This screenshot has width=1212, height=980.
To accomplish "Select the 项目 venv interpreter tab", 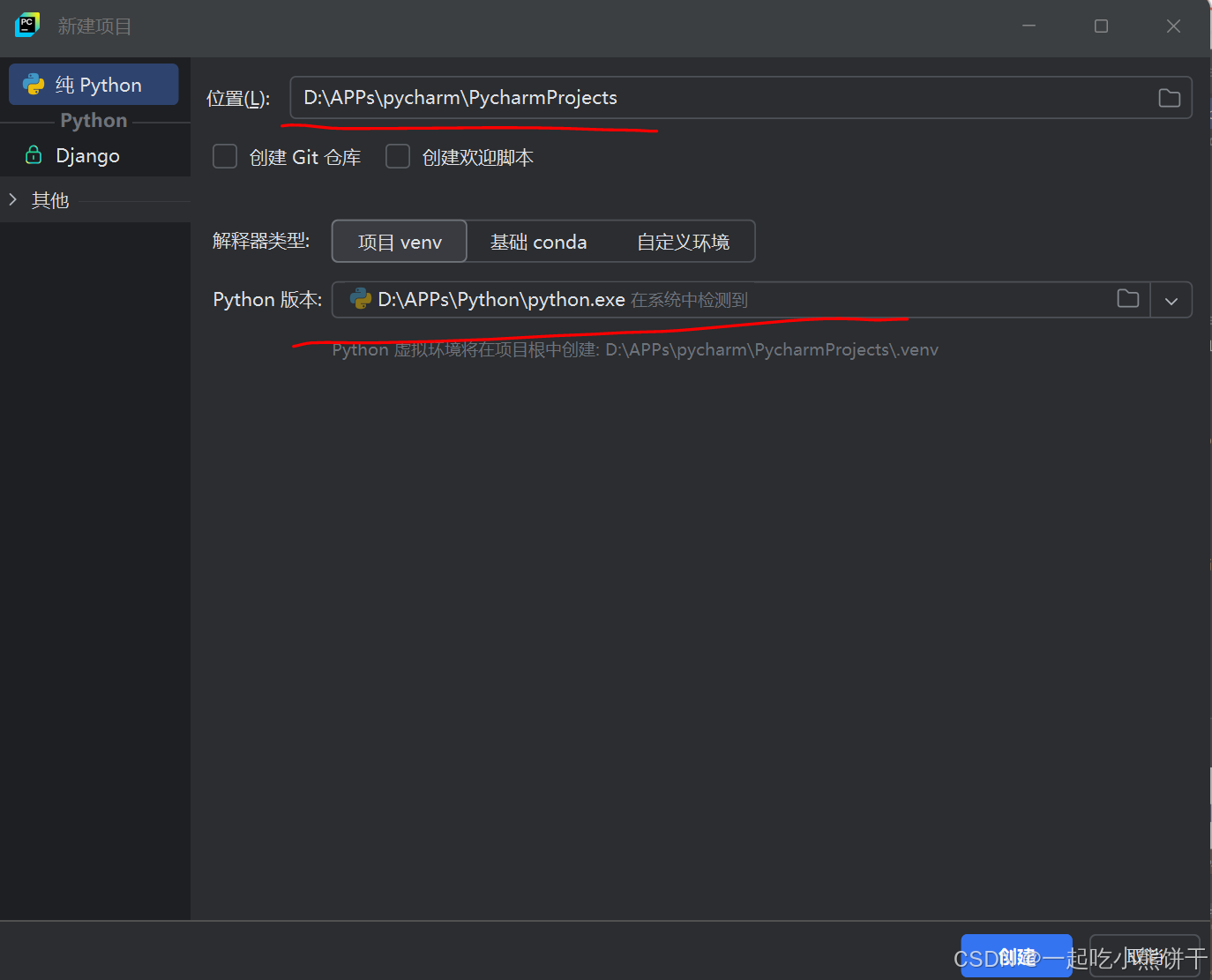I will (x=399, y=241).
